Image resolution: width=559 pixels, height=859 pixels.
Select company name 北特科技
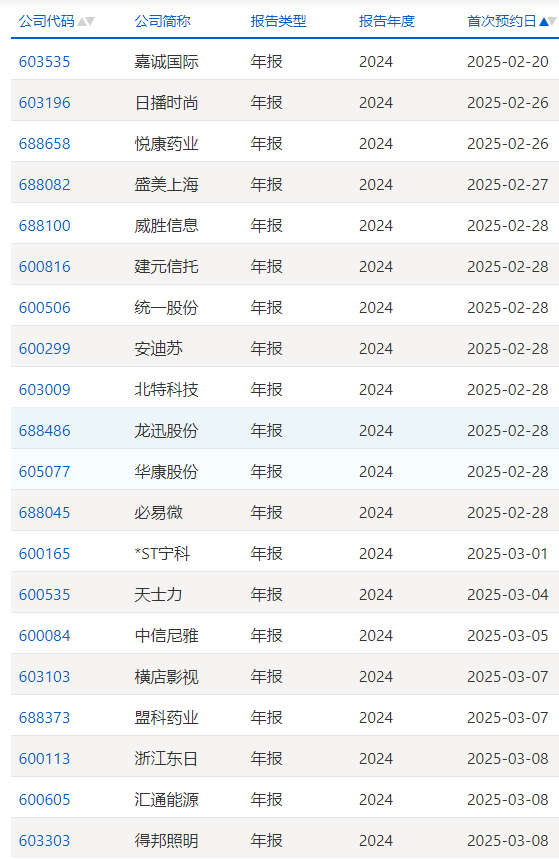click(x=167, y=390)
